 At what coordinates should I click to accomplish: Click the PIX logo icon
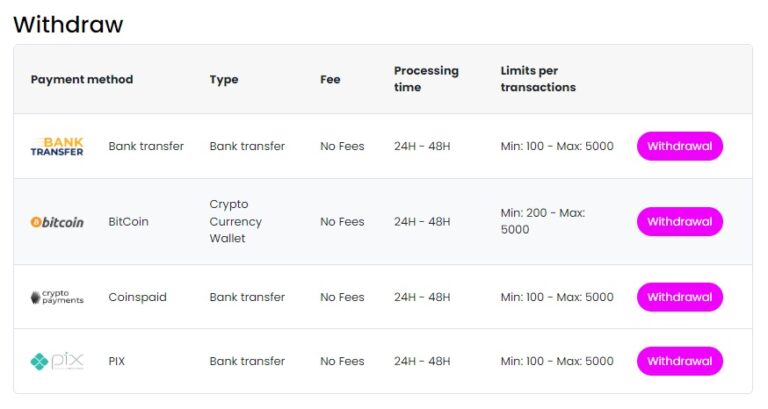click(57, 361)
